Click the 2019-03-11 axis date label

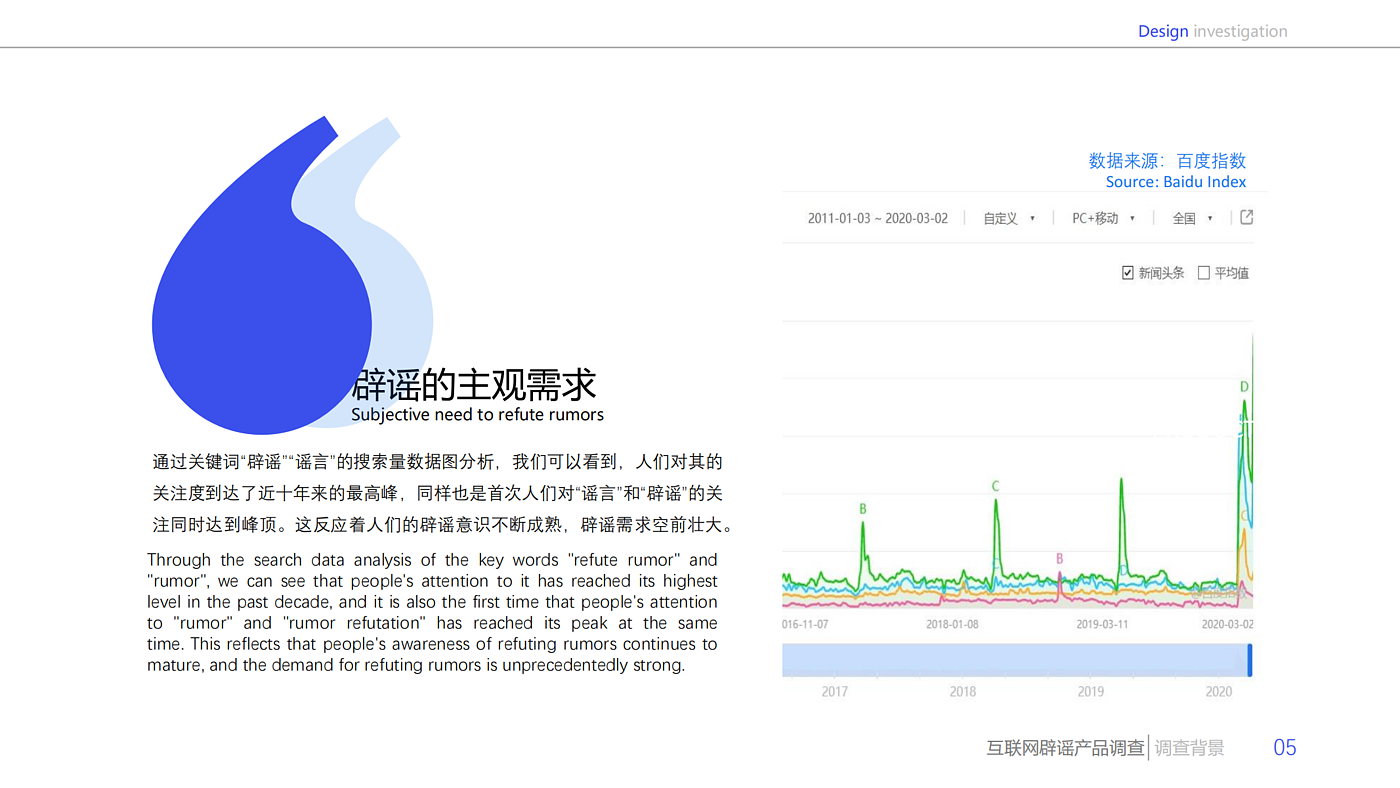tap(1102, 624)
